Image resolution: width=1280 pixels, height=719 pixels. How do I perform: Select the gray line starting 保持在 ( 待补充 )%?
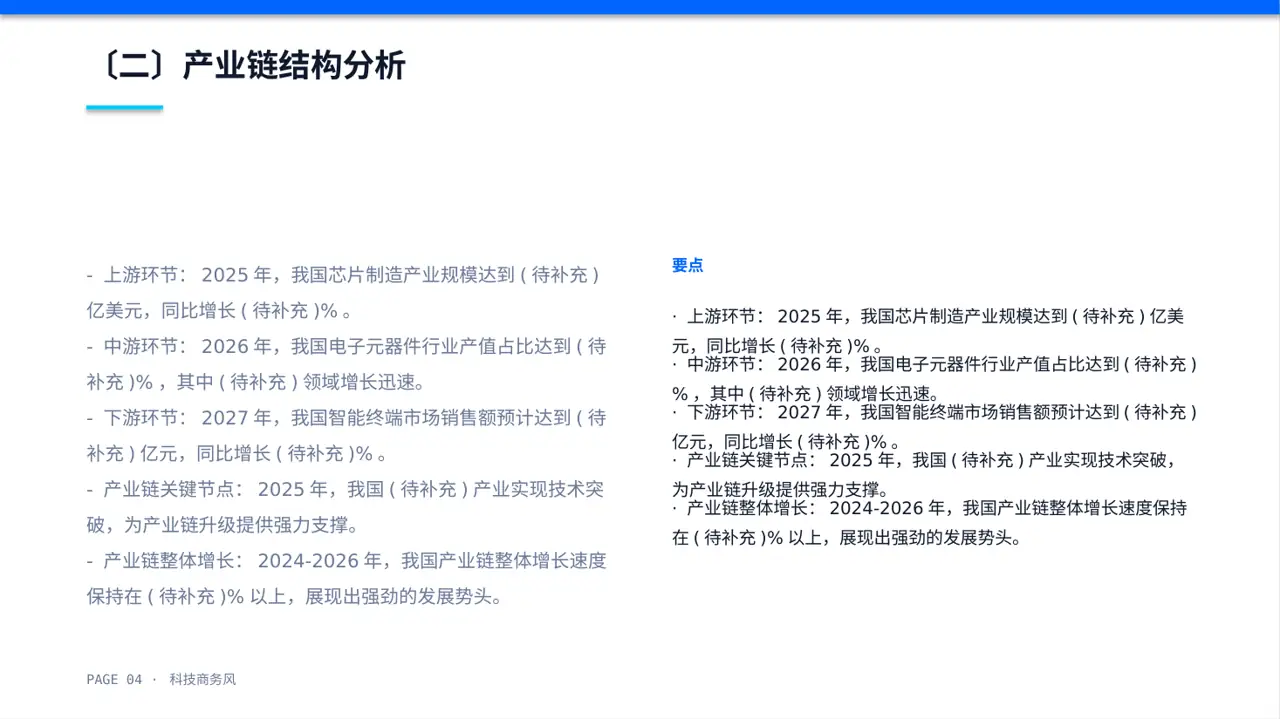[x=294, y=597]
